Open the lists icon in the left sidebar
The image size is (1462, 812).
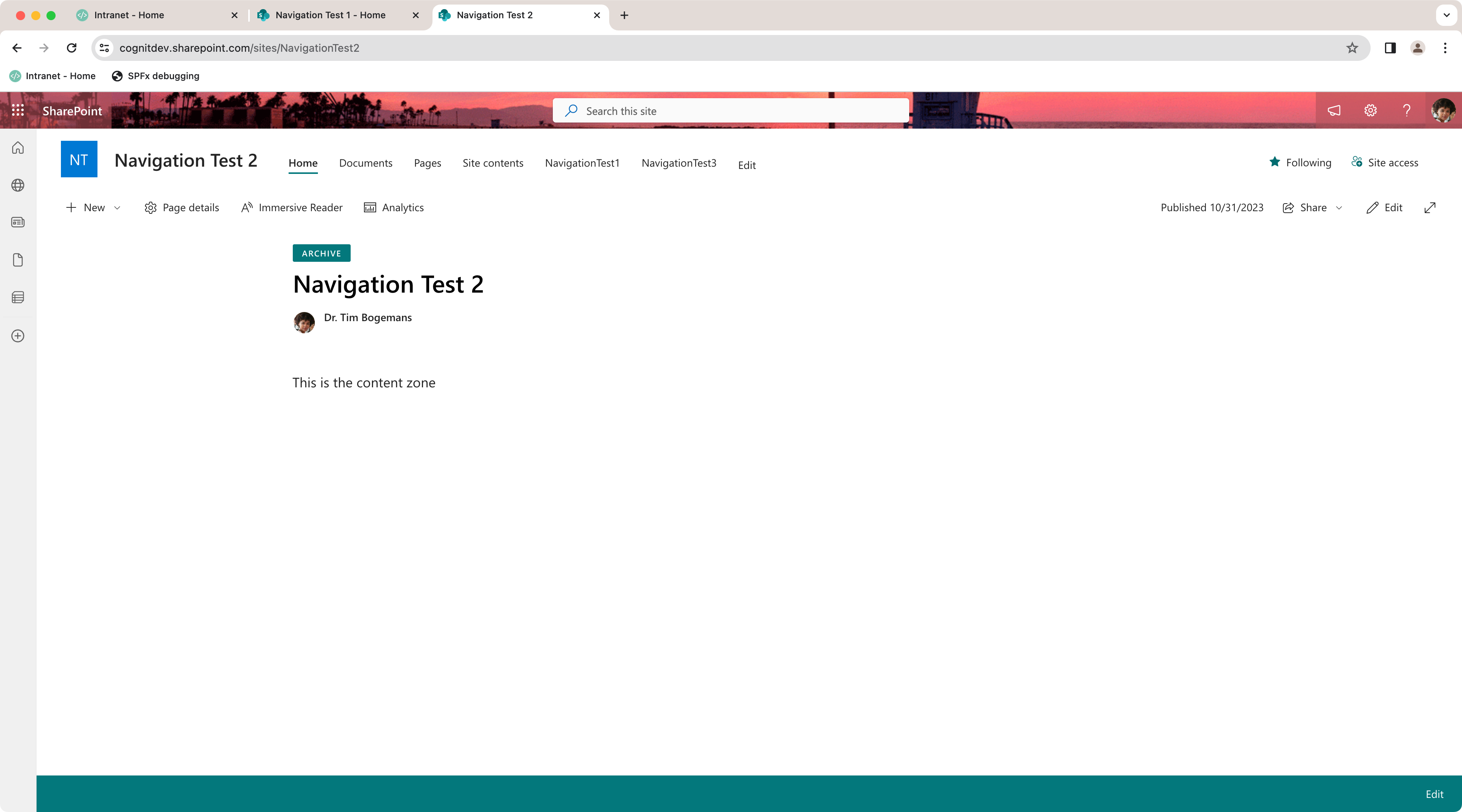click(18, 296)
